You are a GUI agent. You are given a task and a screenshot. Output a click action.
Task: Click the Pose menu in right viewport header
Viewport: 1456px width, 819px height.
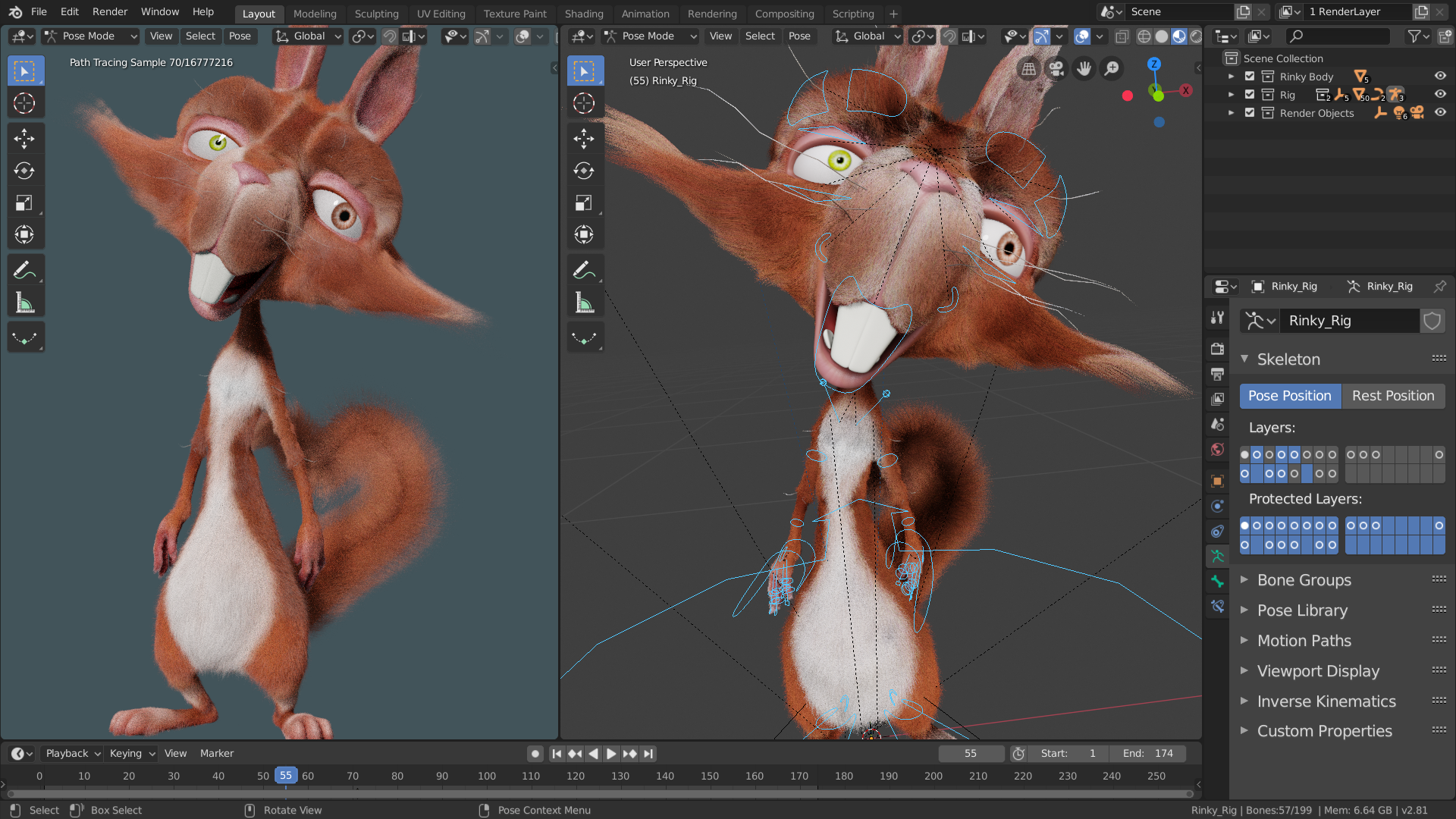pyautogui.click(x=799, y=36)
